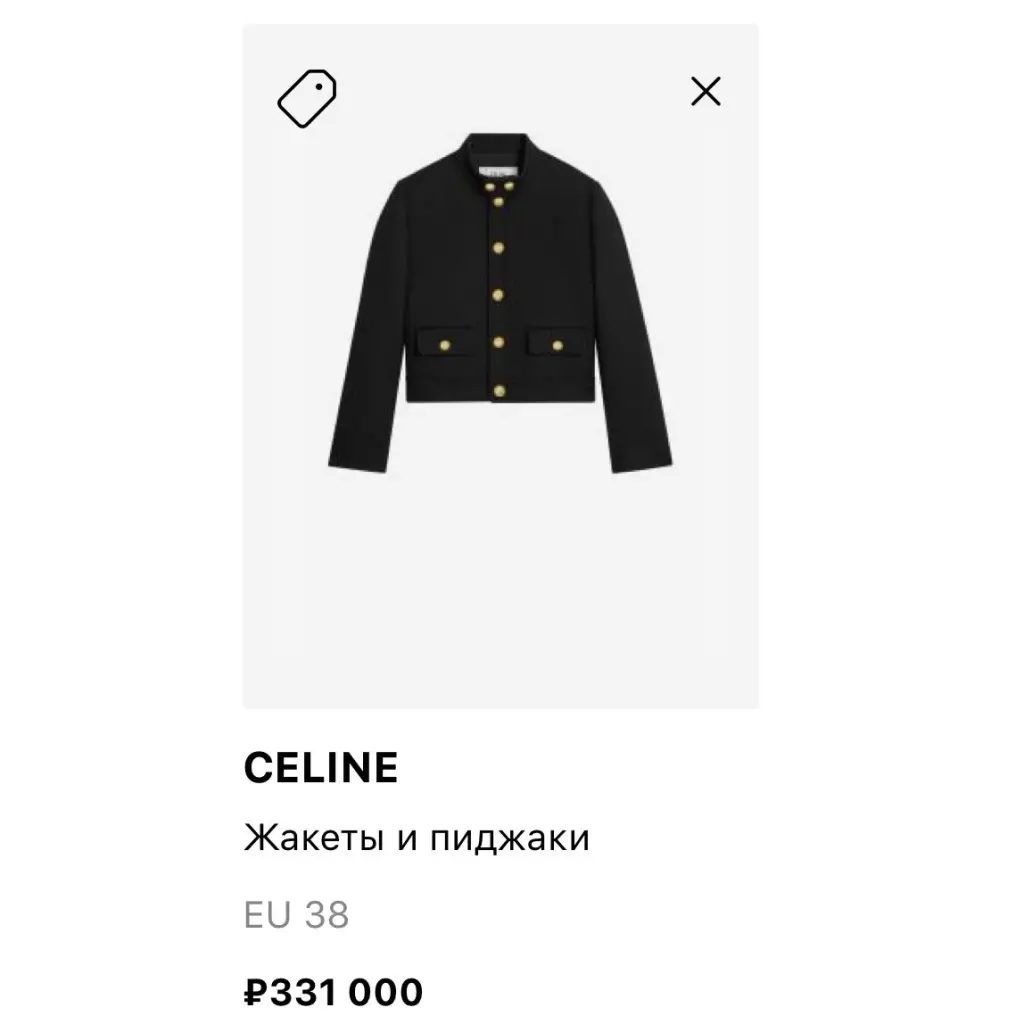Click the ₽331 000 price
Screen dimensions: 1024x1024
click(333, 993)
